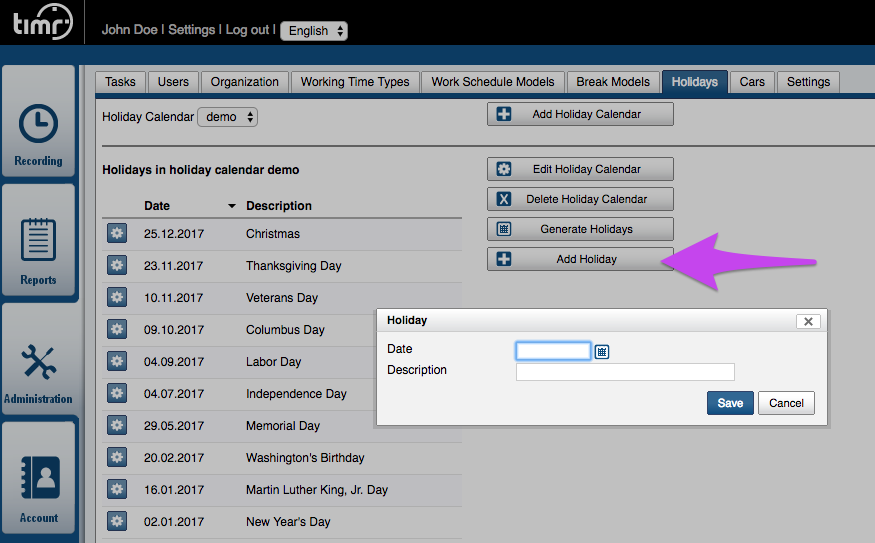Click the Log out link
Viewport: 875px width, 543px height.
247,30
